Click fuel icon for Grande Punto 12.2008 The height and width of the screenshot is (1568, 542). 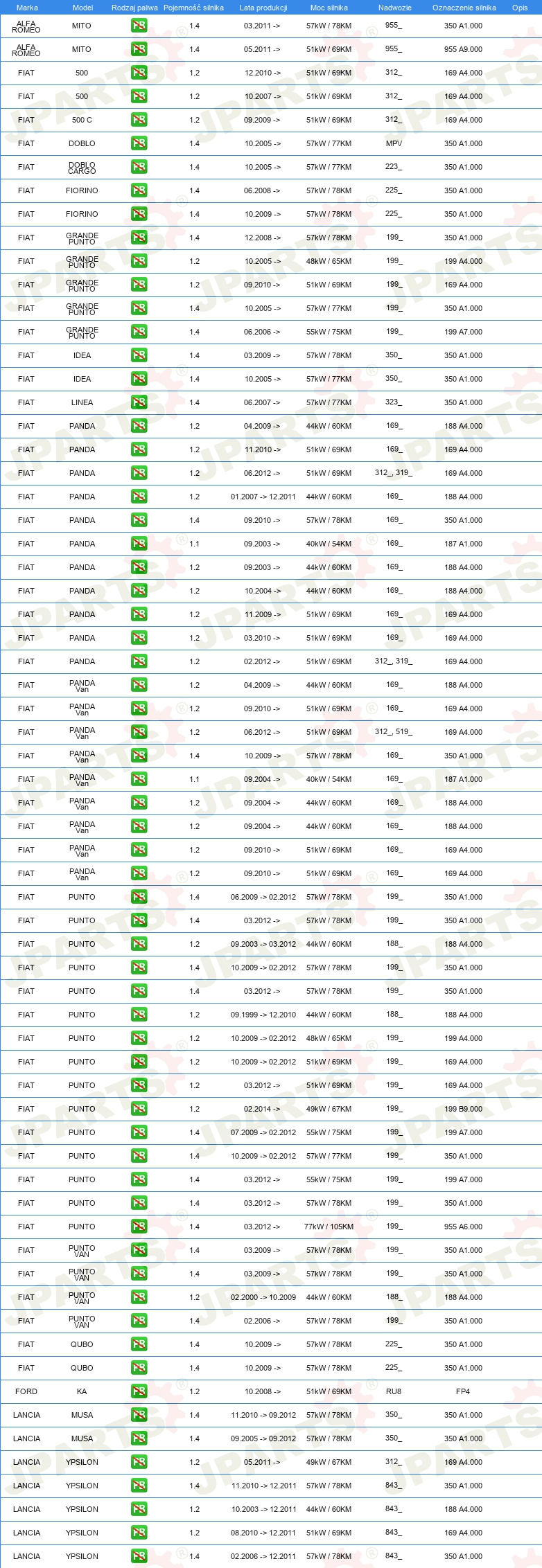pyautogui.click(x=139, y=238)
